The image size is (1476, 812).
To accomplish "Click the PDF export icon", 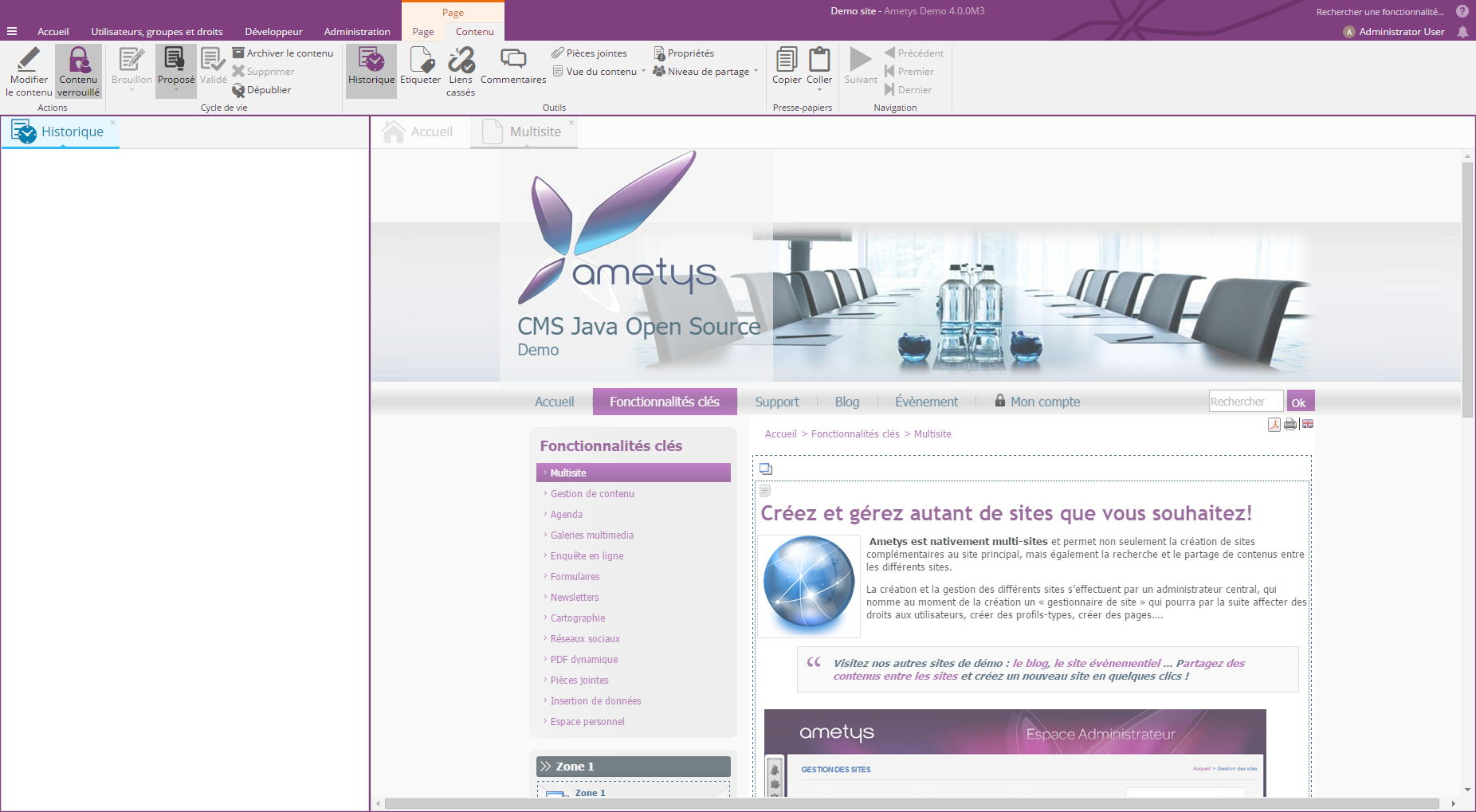I will [1274, 424].
